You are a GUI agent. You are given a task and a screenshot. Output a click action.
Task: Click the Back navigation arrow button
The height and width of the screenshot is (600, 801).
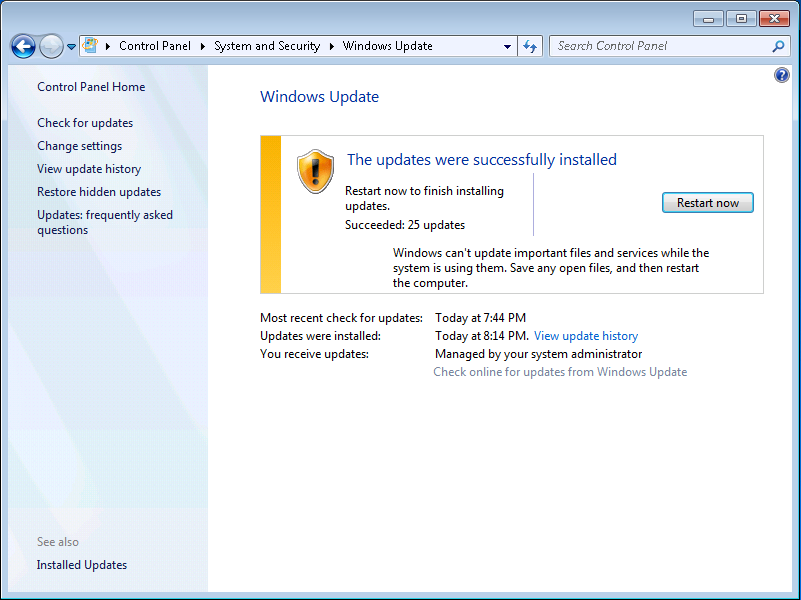point(23,46)
